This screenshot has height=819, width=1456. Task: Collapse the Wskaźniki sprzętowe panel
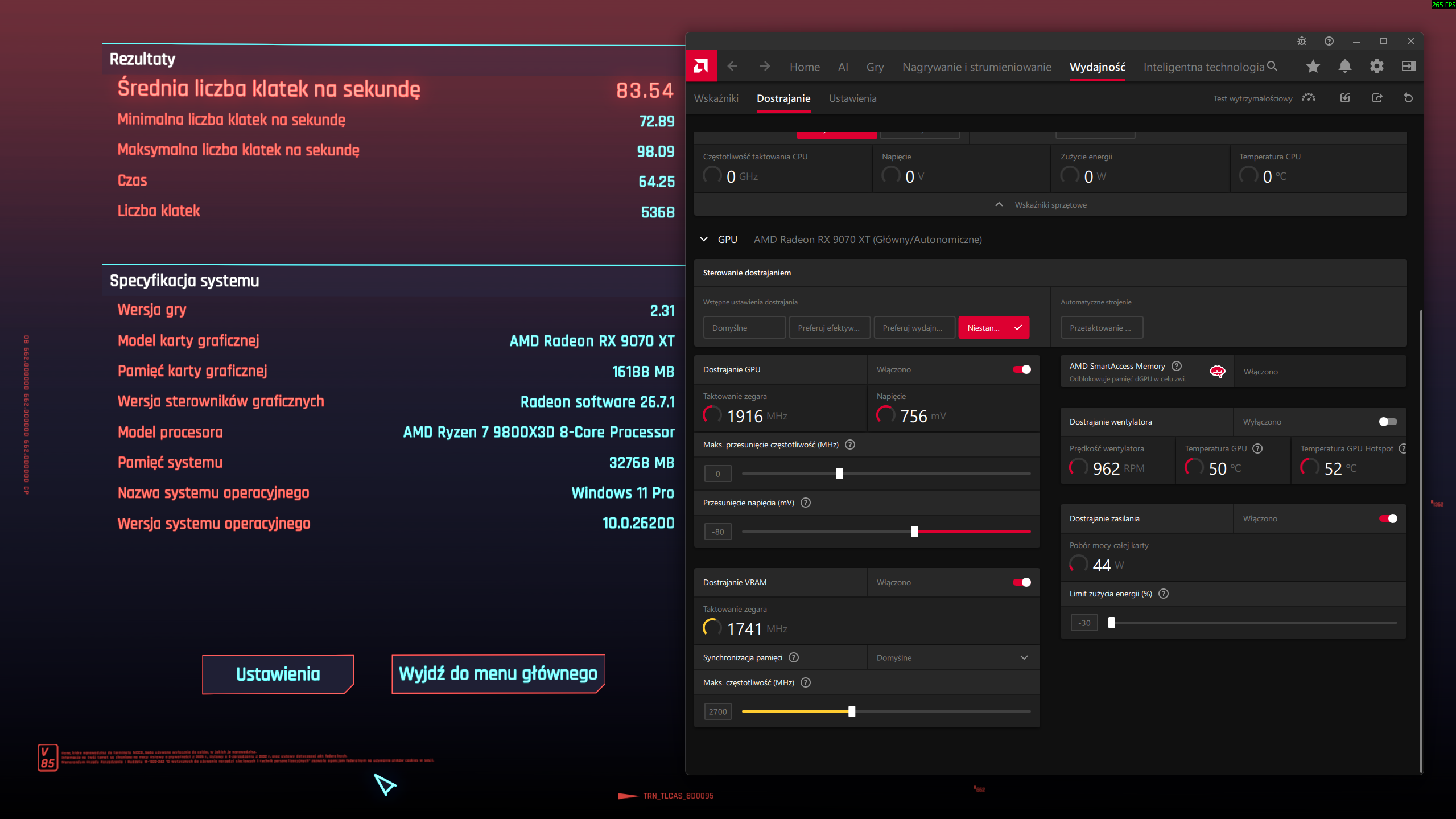1050,205
